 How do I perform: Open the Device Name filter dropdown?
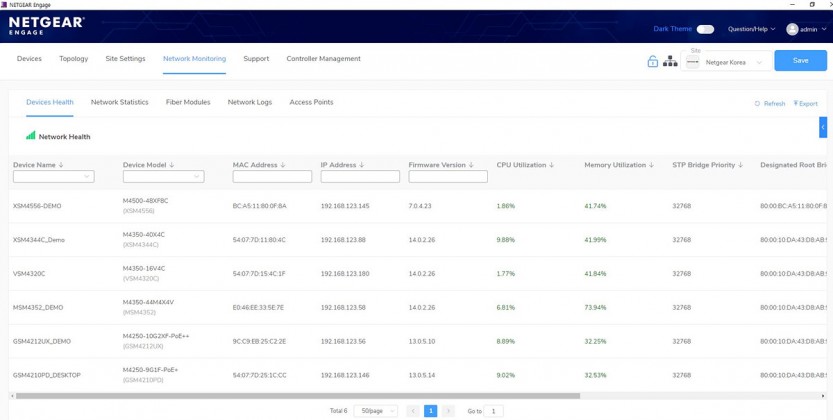coord(54,177)
